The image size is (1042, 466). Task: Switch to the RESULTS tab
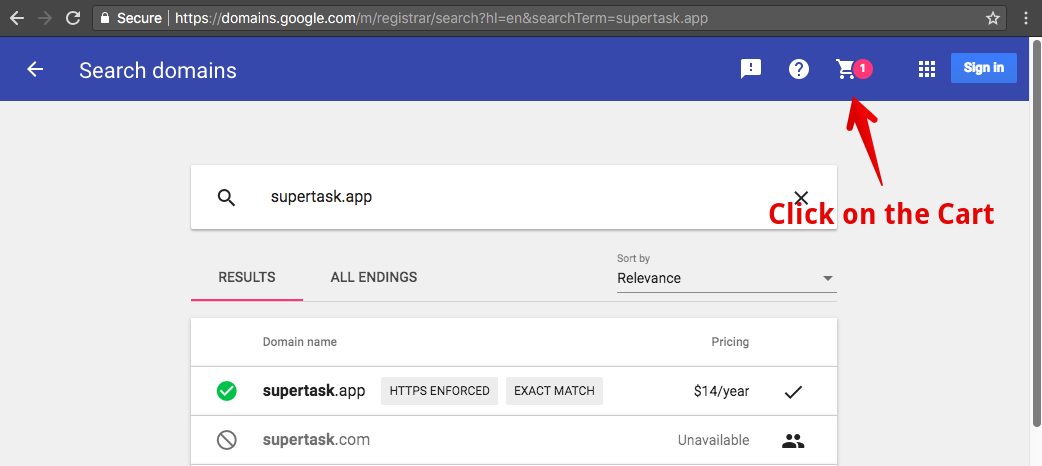point(247,277)
